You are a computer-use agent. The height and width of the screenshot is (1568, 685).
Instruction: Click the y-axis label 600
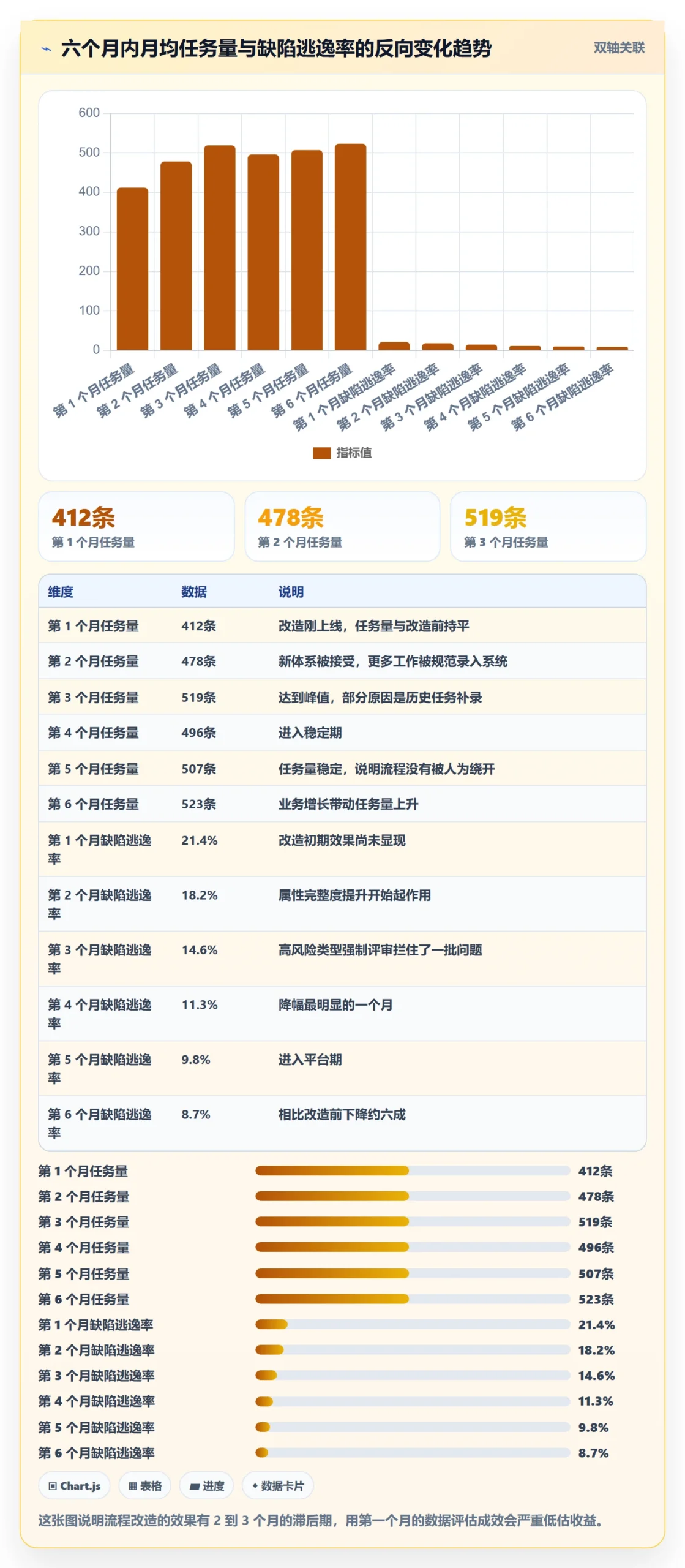(89, 113)
